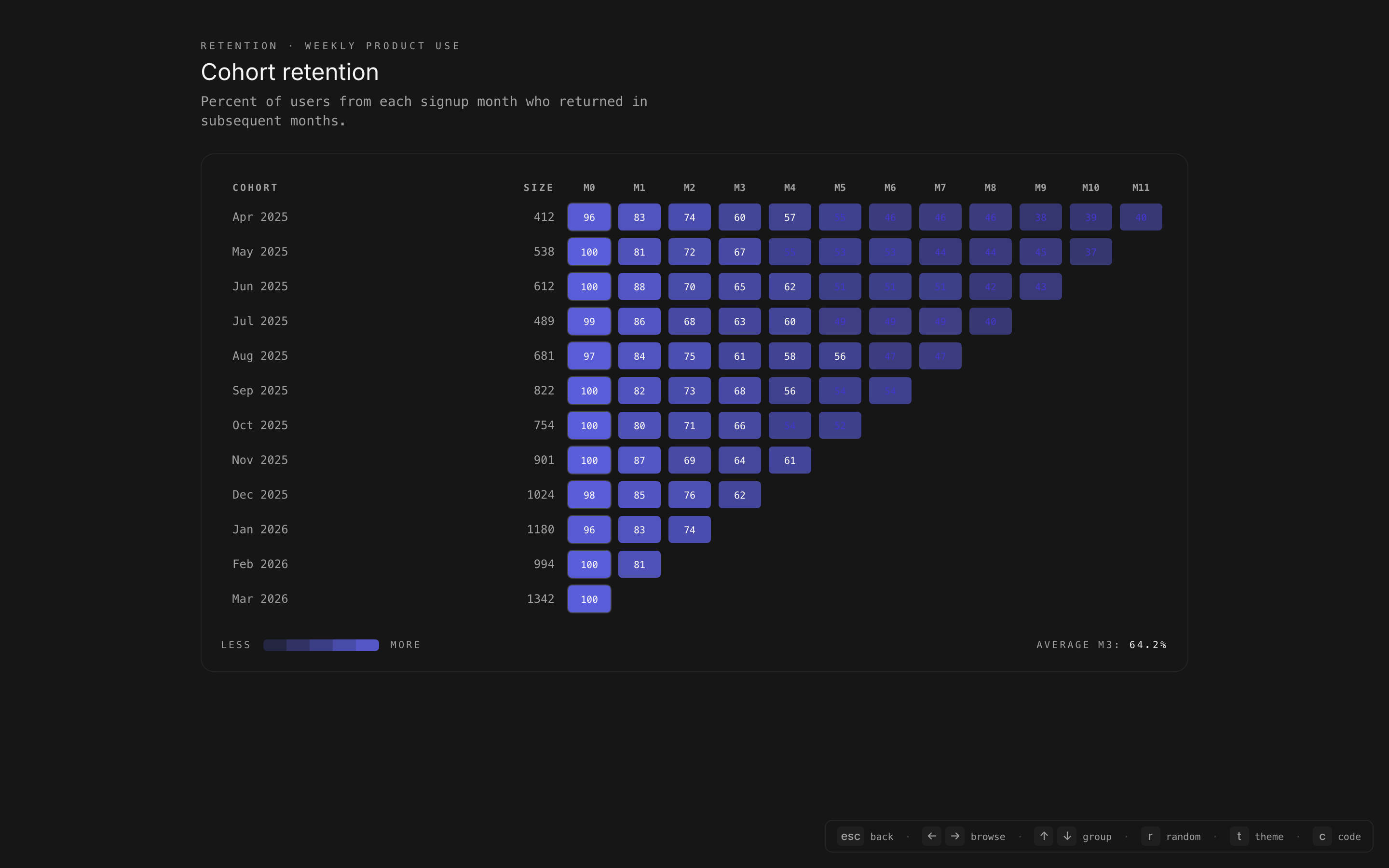1389x868 pixels.
Task: Click the down arrow group key
Action: 1067,837
